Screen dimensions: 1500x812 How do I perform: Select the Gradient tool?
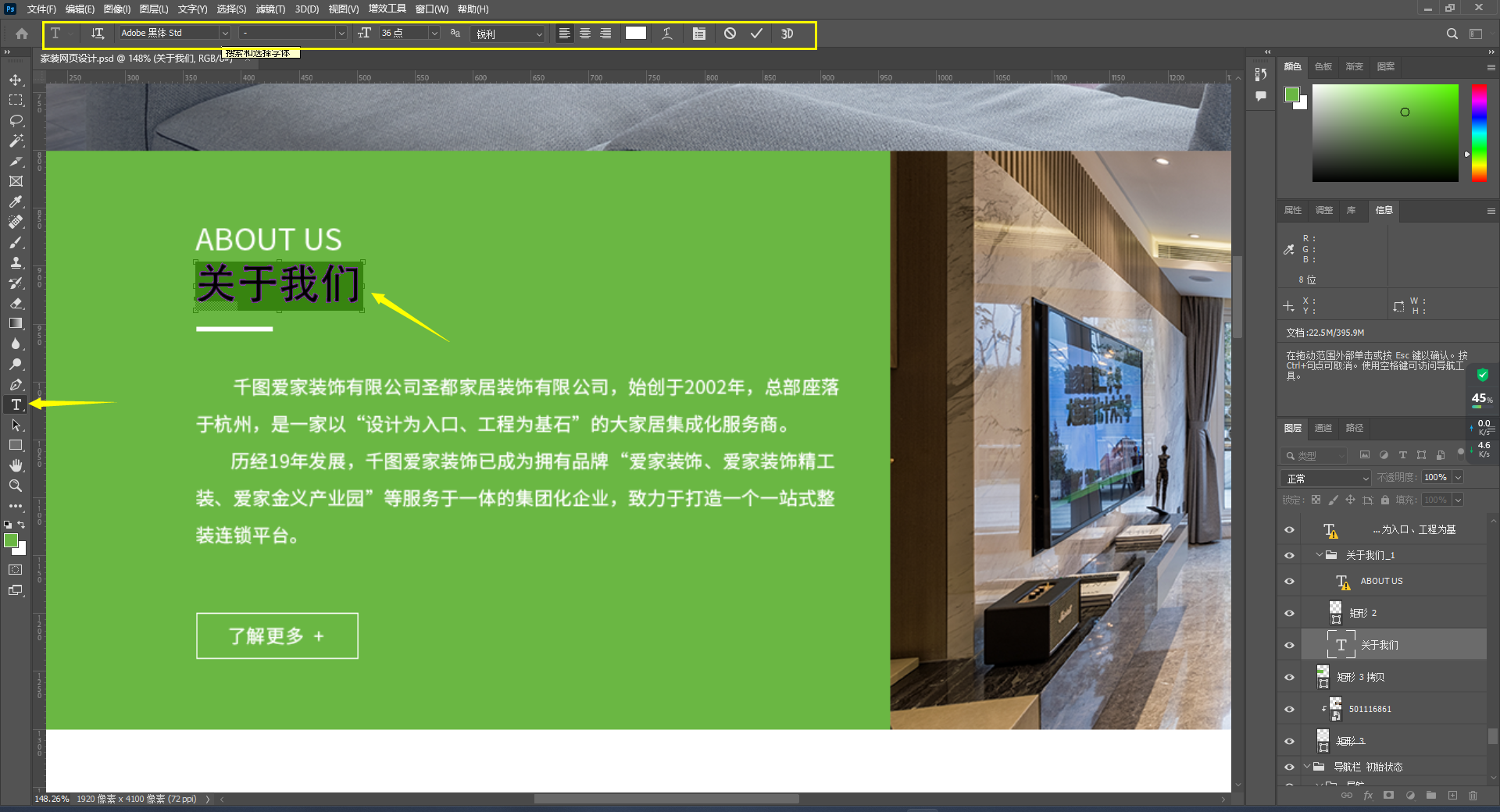pyautogui.click(x=16, y=323)
